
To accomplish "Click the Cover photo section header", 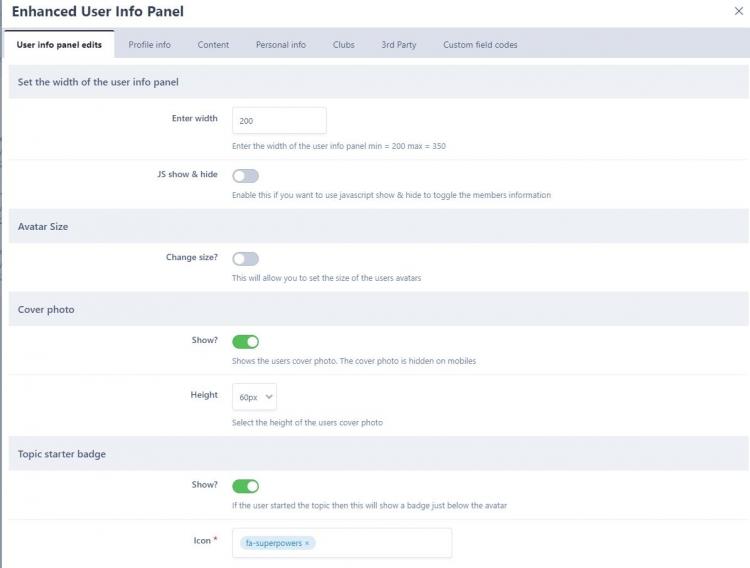I will pos(46,310).
